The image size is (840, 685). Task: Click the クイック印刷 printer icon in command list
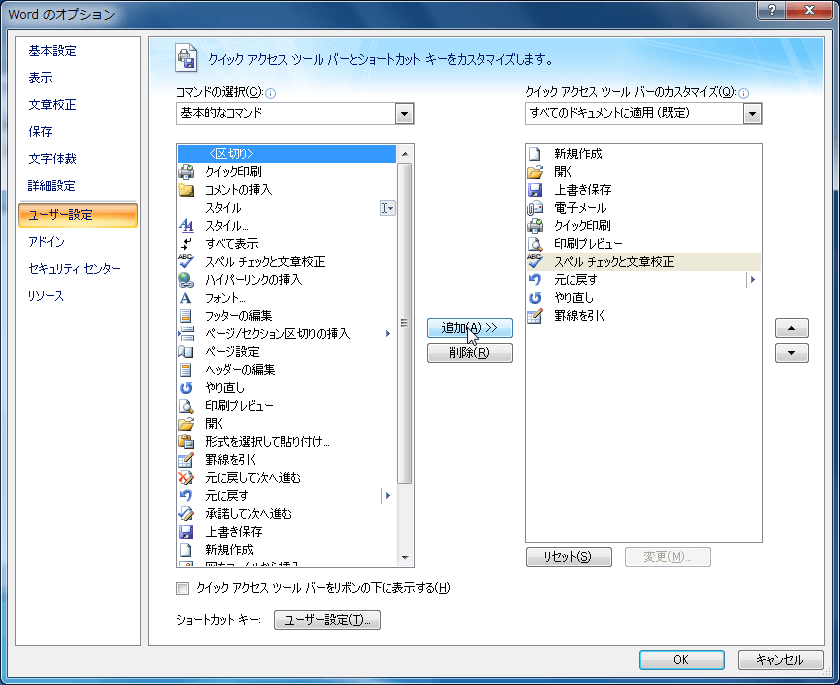pos(186,172)
